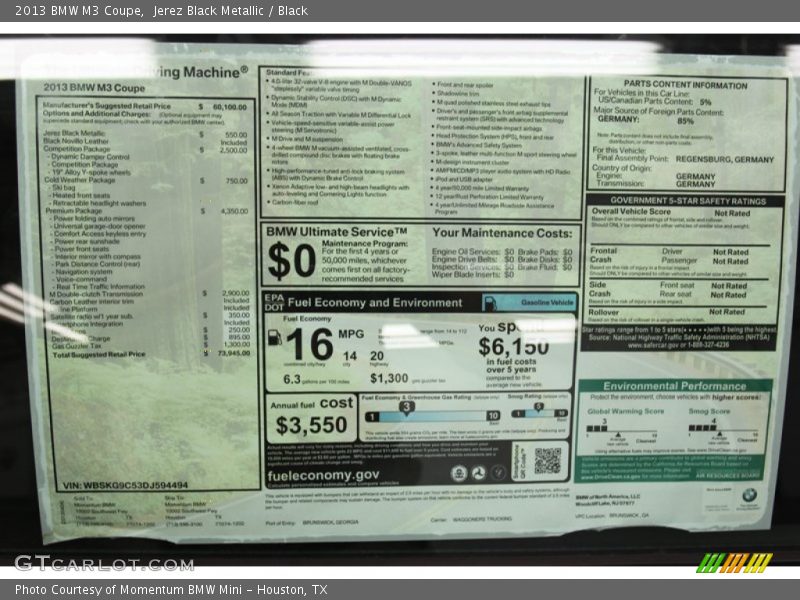Click the BMW roundel logo near bottom right
800x600 pixels.
pos(750,495)
